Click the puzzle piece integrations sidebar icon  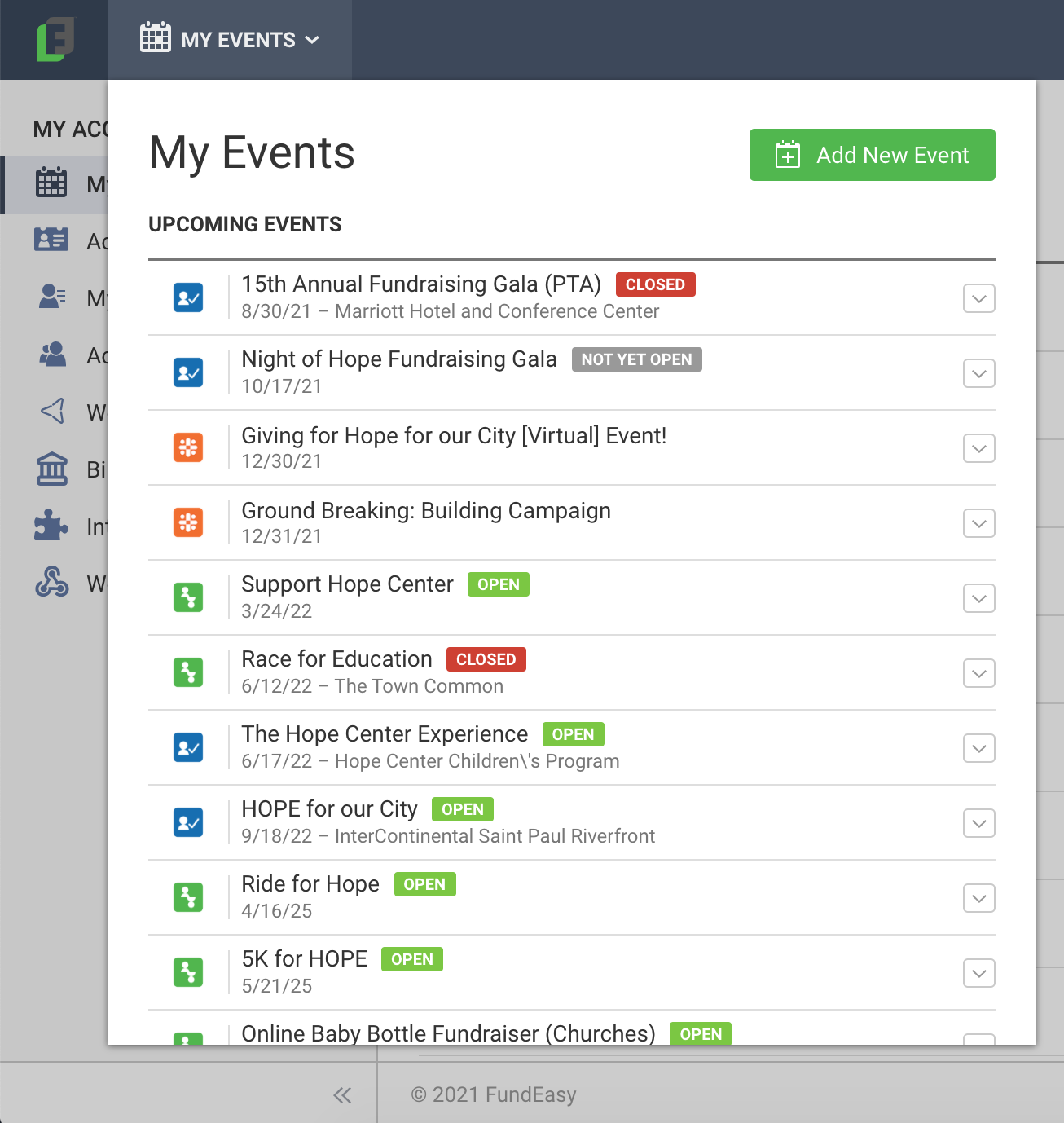click(x=51, y=526)
